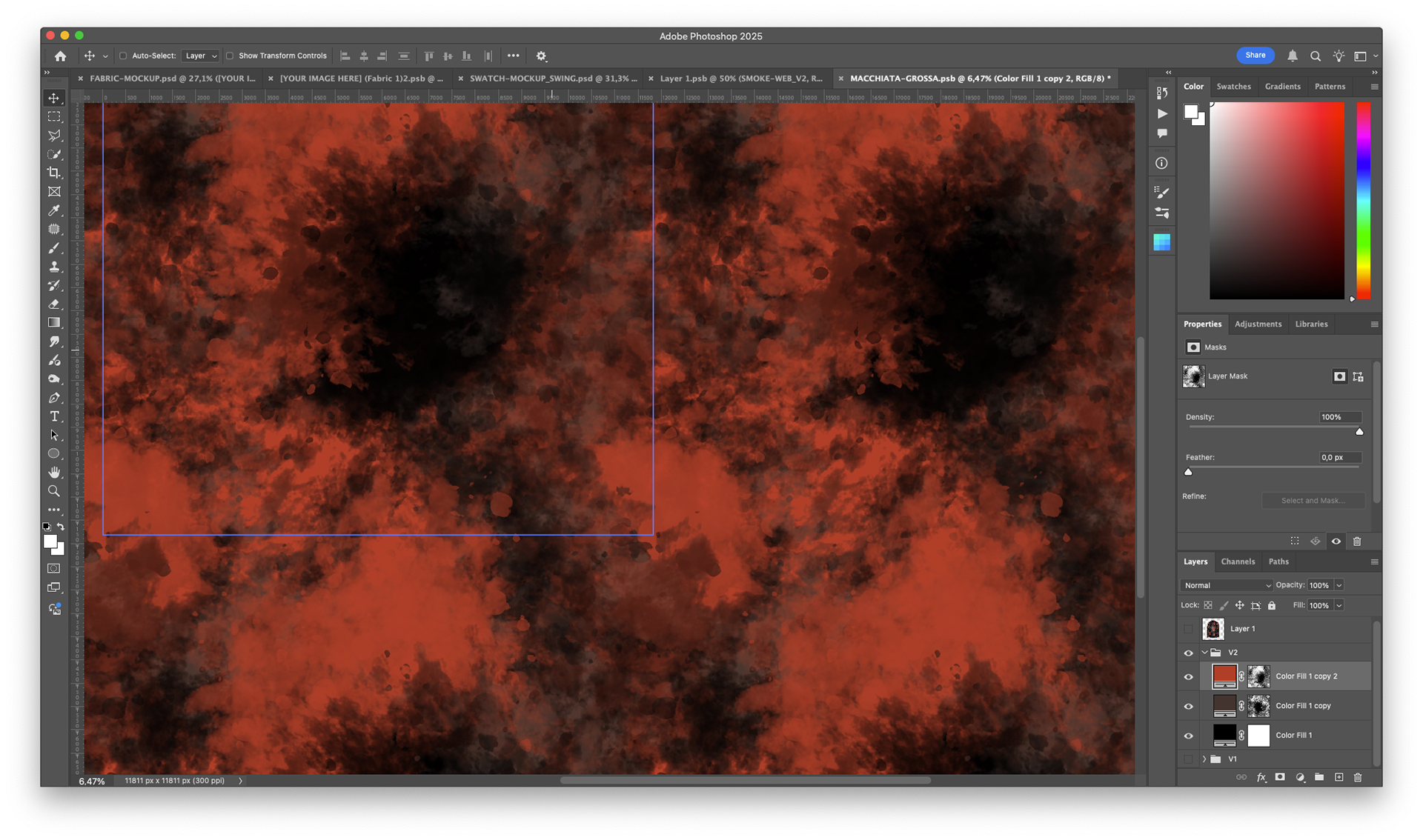This screenshot has height=840, width=1423.
Task: Click the Select and Mask button
Action: point(1313,501)
